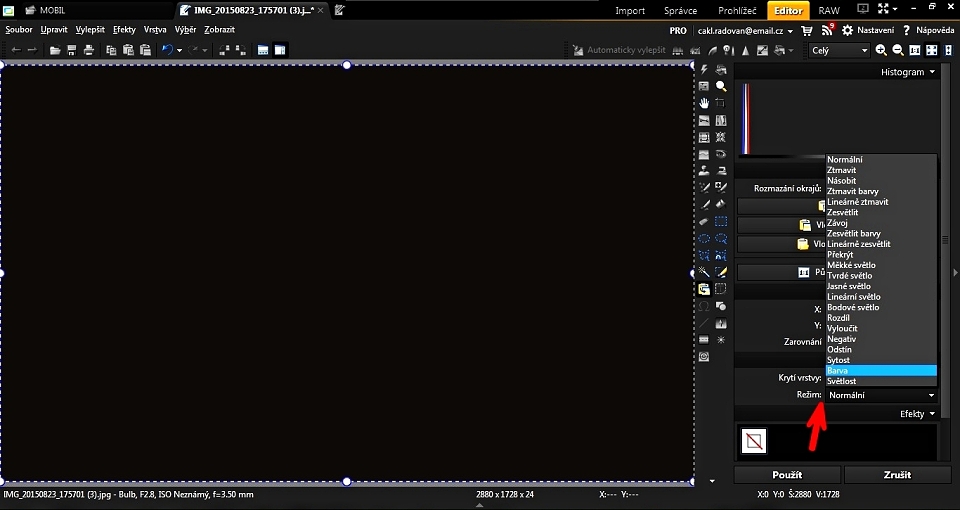Open the RSS news feed icon
Image resolution: width=960 pixels, height=510 pixels.
(827, 31)
